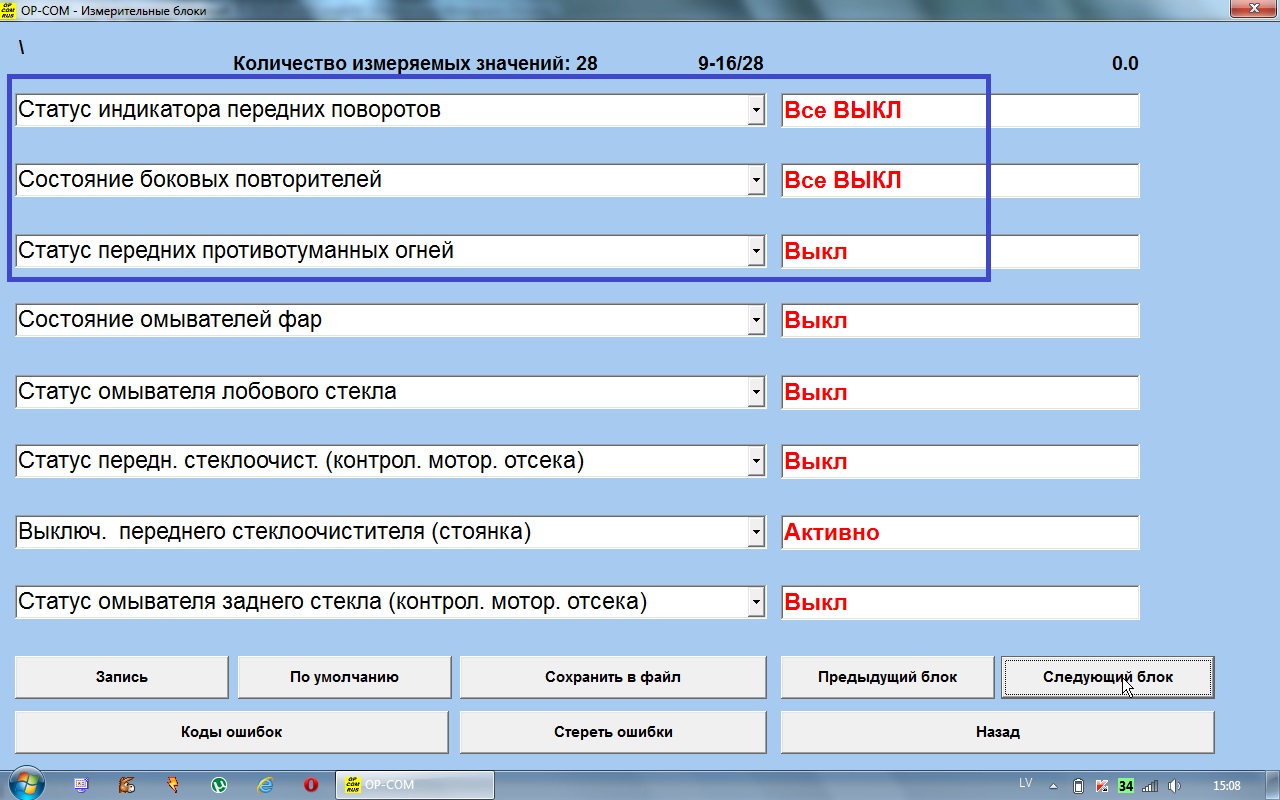Click the 'Активно' value field

[x=959, y=532]
